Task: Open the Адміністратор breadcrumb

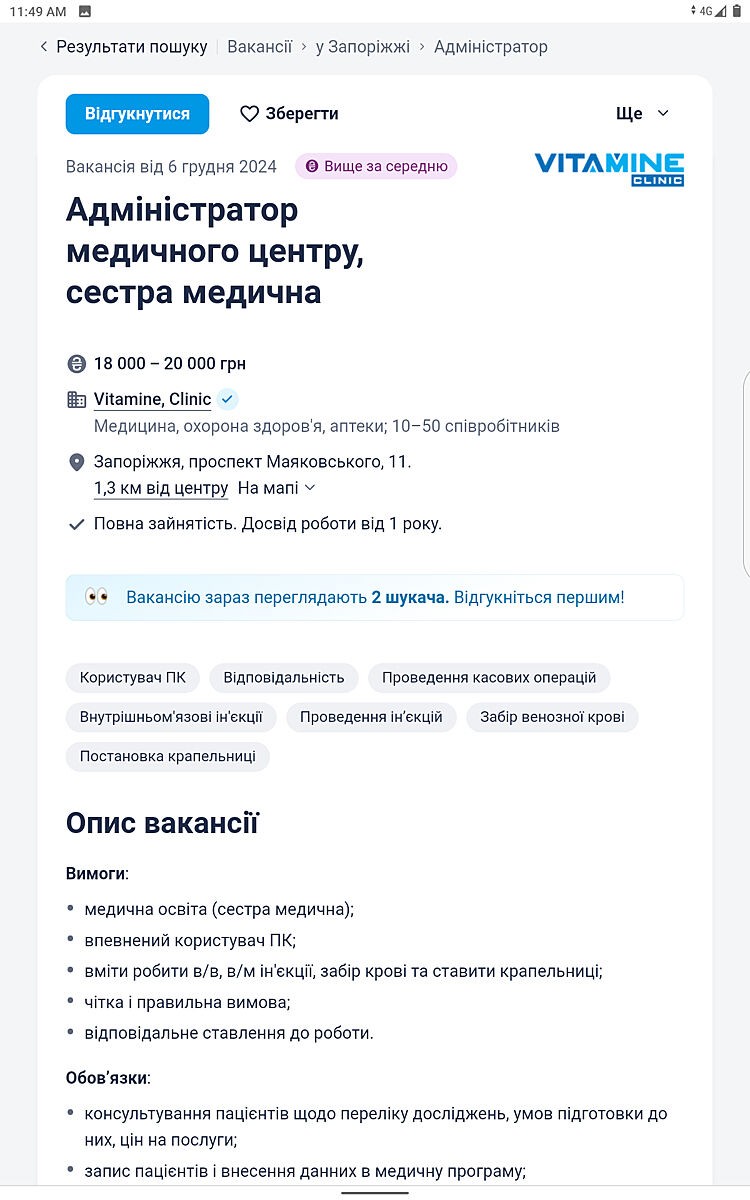Action: point(490,47)
